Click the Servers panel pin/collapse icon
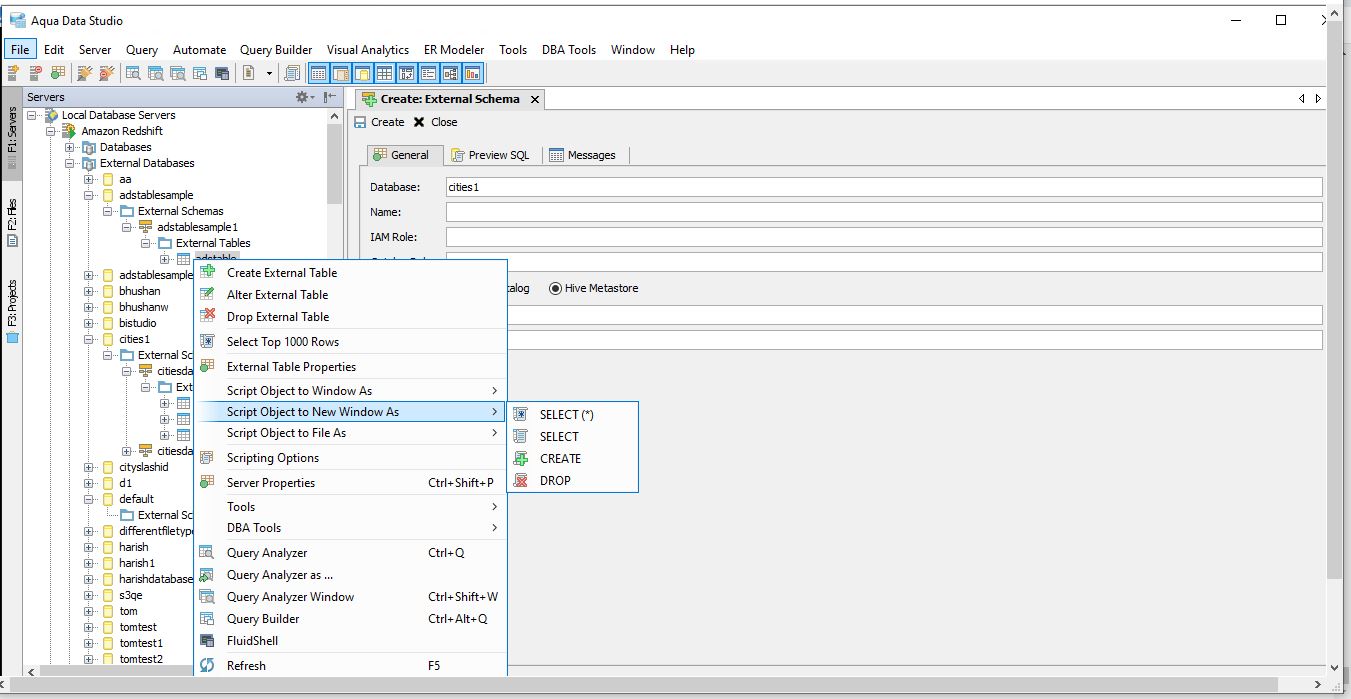This screenshot has height=699, width=1351. [329, 97]
